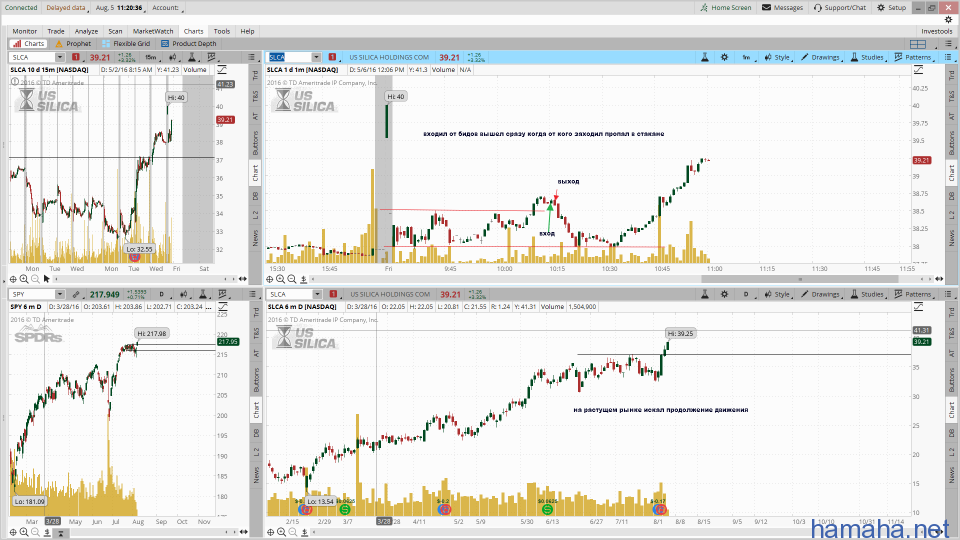
Task: Toggle the L2 side tab of the top-left chart
Action: [x=256, y=215]
